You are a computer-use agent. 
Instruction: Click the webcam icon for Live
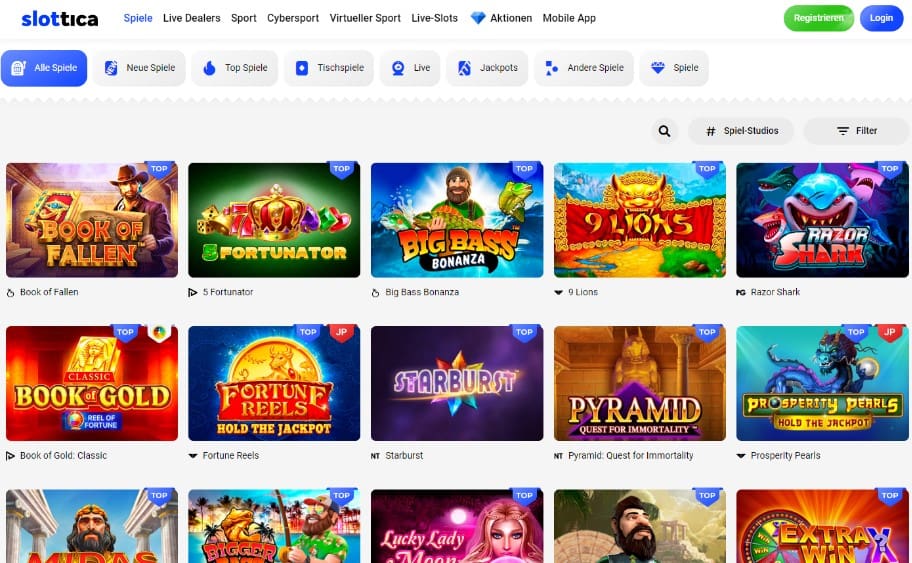[x=398, y=68]
